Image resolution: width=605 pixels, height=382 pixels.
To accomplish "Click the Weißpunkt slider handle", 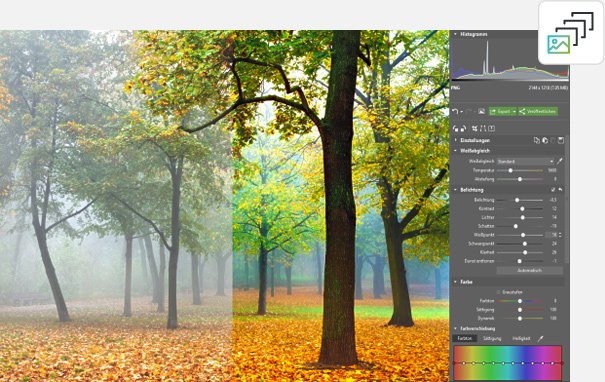I will [x=523, y=235].
